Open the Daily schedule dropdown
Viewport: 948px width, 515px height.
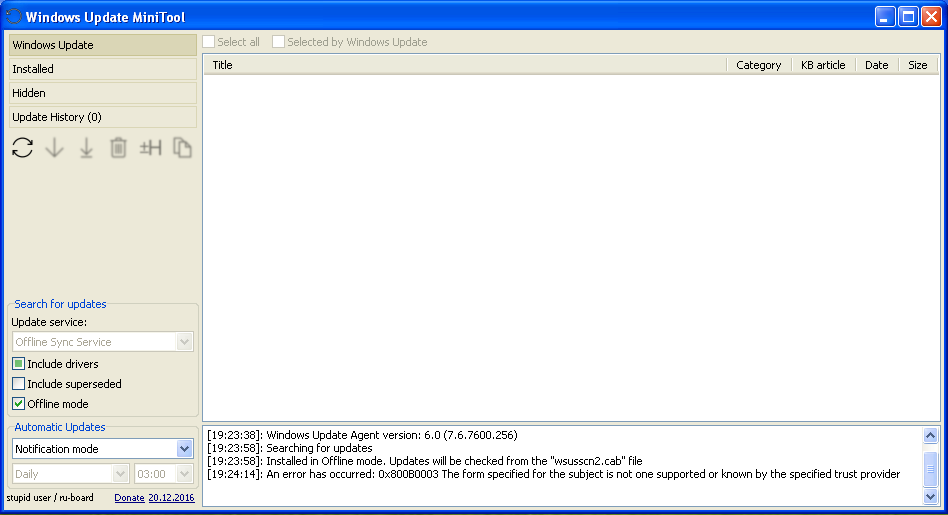[x=71, y=474]
